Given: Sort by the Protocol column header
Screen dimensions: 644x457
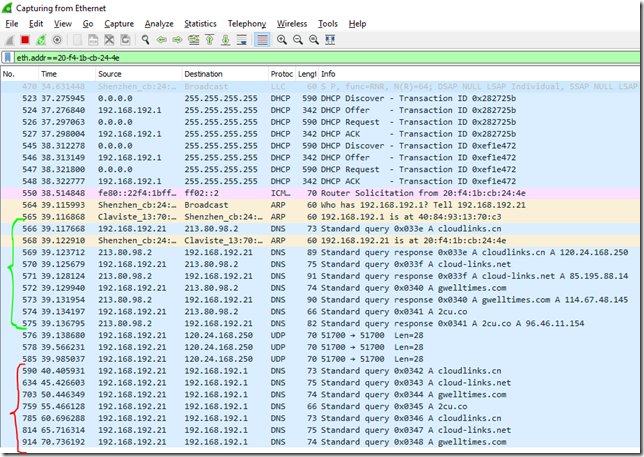Looking at the screenshot, I should [x=281, y=74].
